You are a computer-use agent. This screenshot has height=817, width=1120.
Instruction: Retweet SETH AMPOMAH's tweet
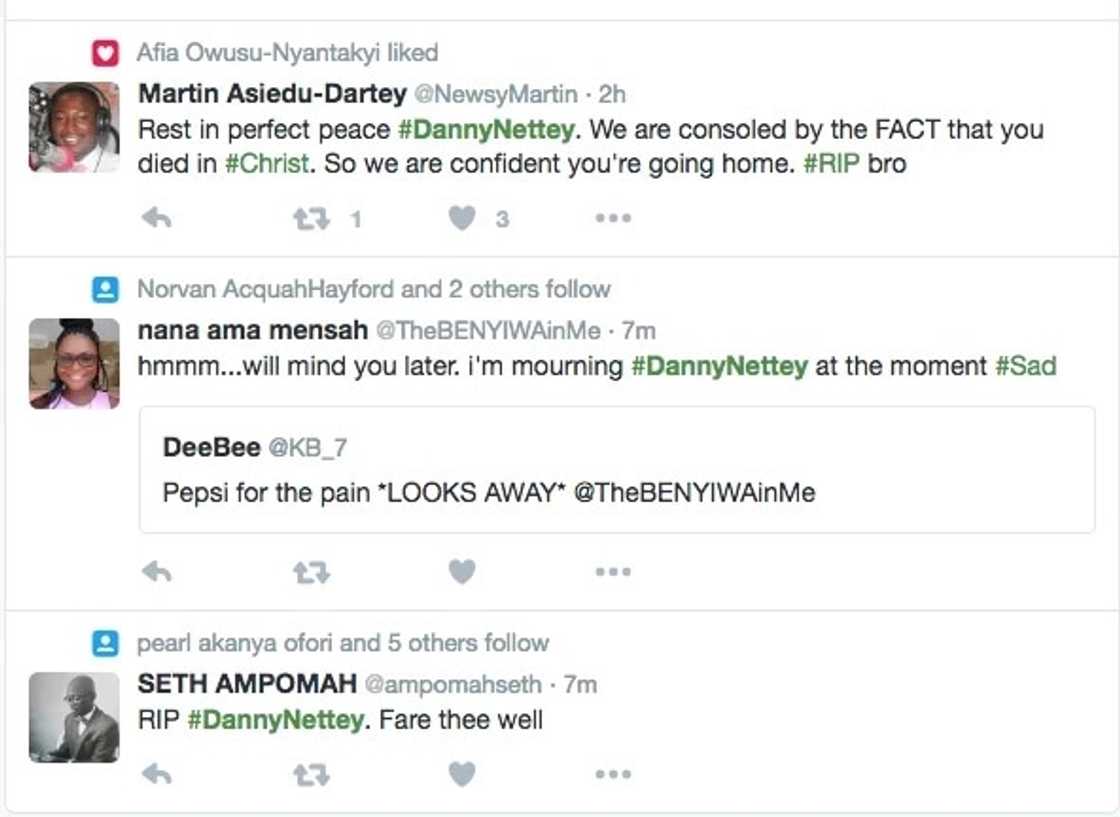[311, 773]
